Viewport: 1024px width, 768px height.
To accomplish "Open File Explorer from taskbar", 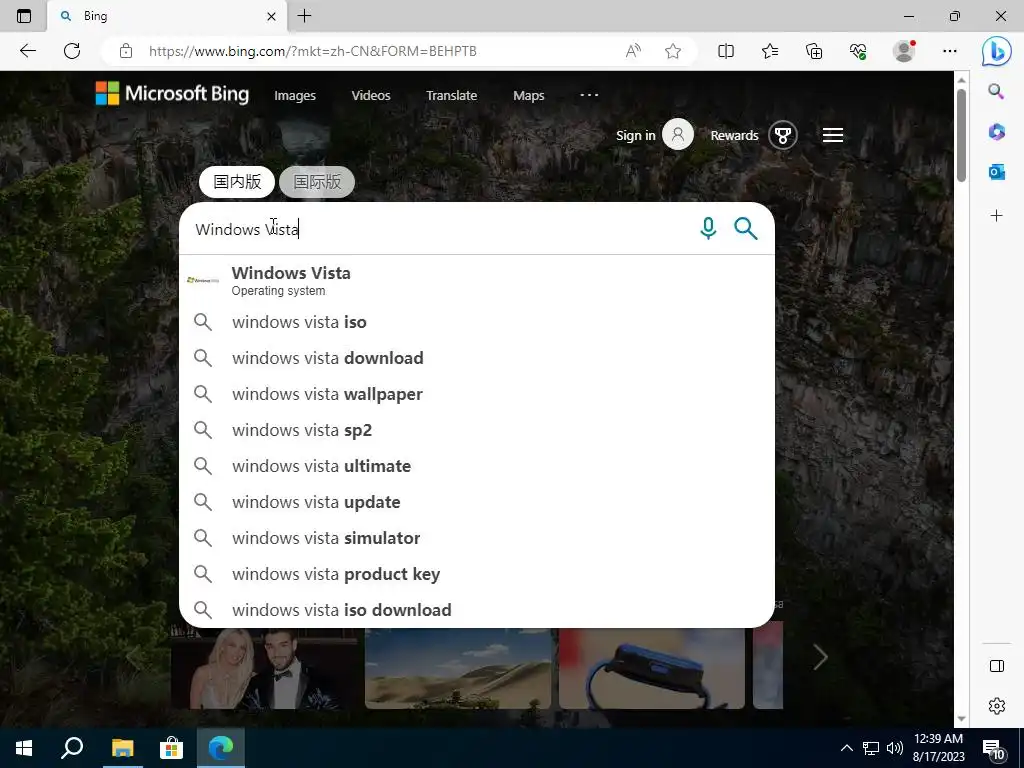I will pyautogui.click(x=122, y=748).
